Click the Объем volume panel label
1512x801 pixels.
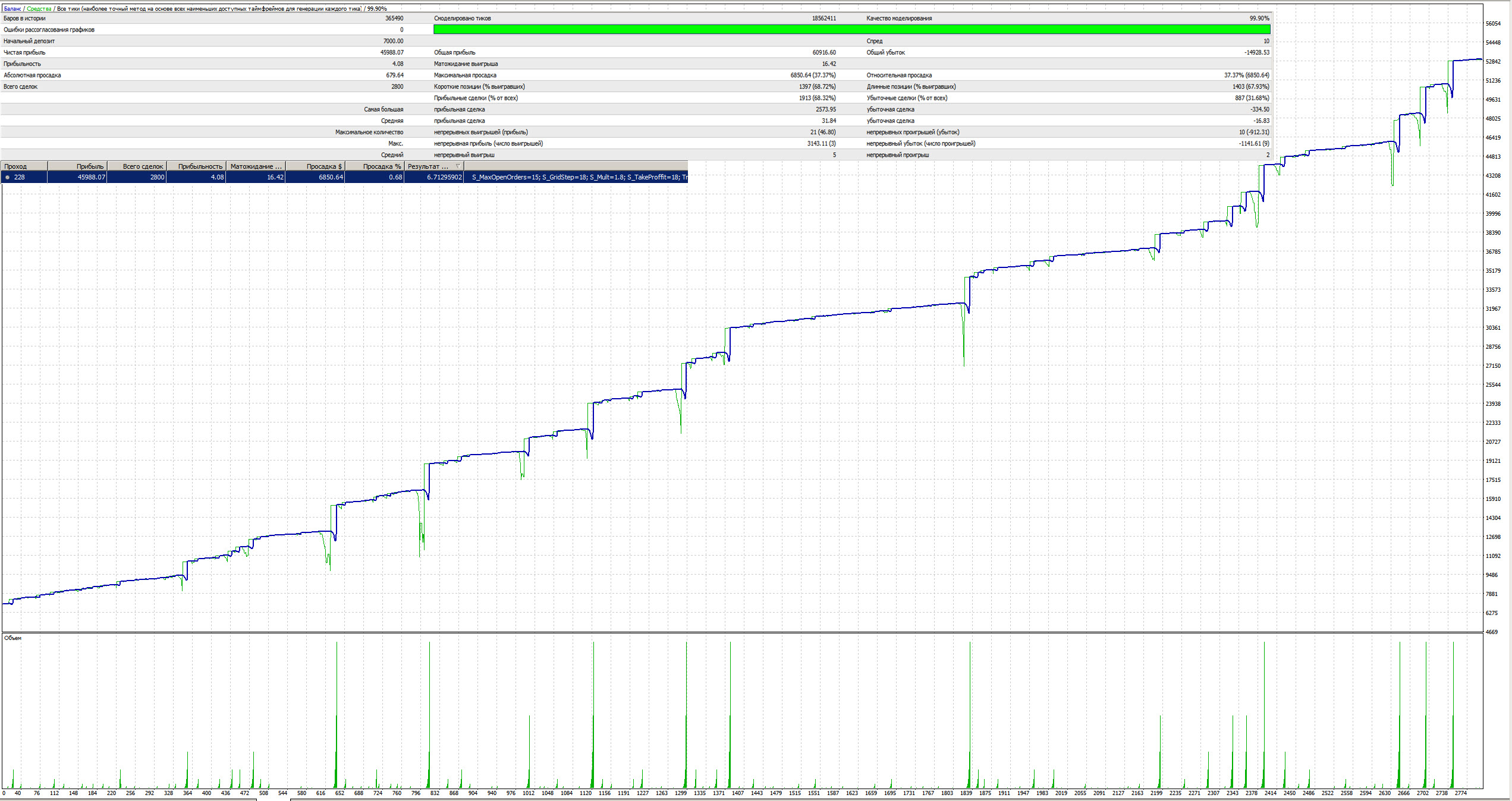12,638
